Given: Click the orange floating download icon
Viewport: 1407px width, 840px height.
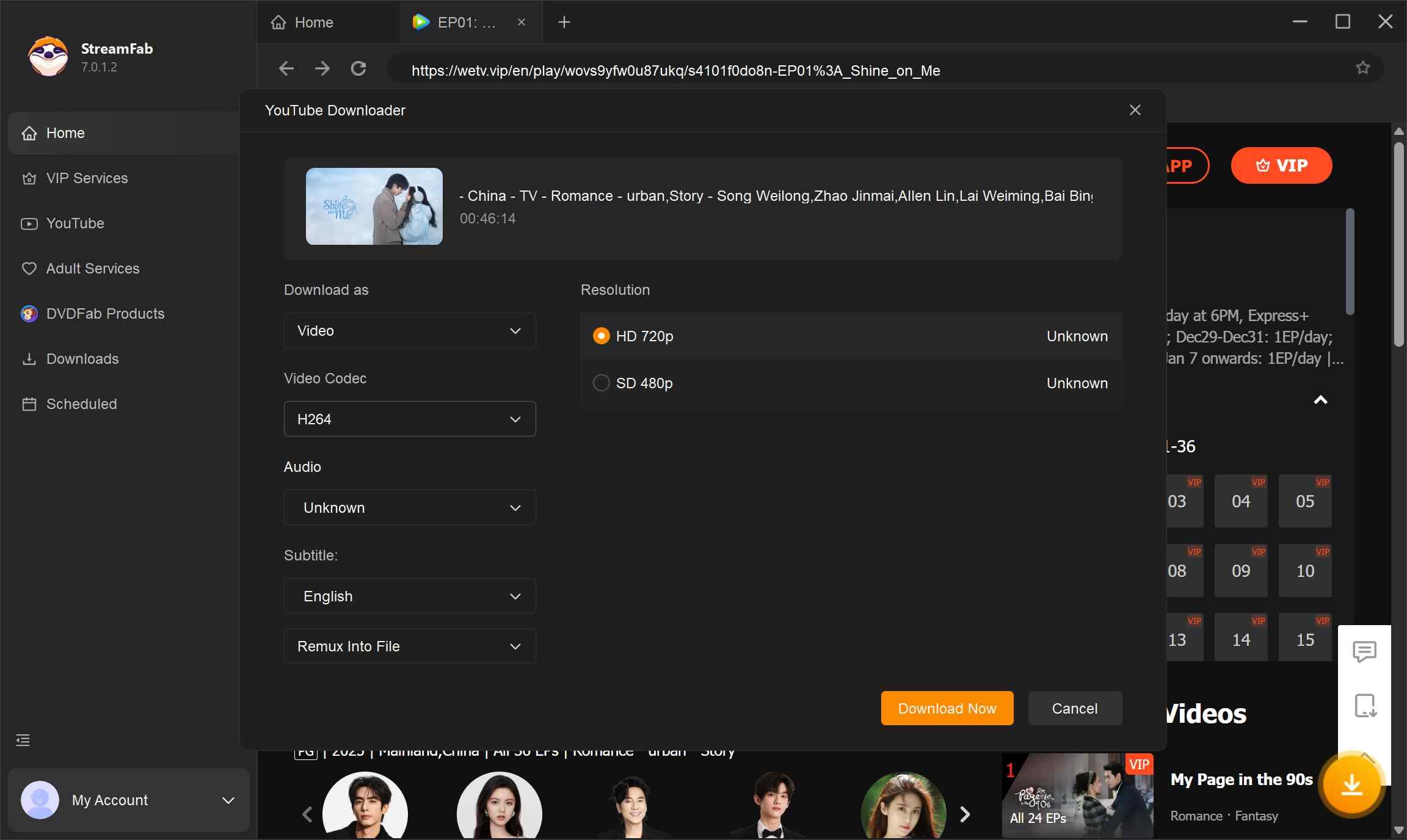Looking at the screenshot, I should coord(1352,784).
